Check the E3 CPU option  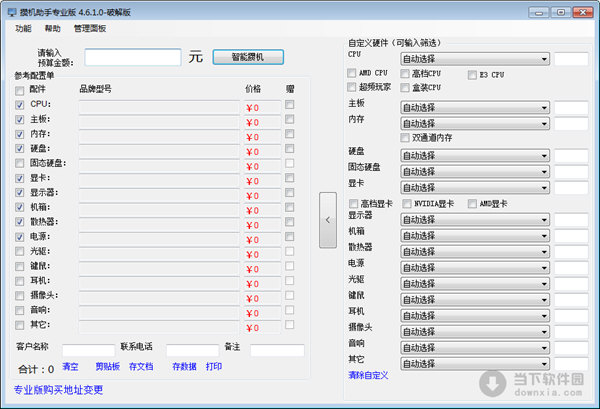[472, 75]
